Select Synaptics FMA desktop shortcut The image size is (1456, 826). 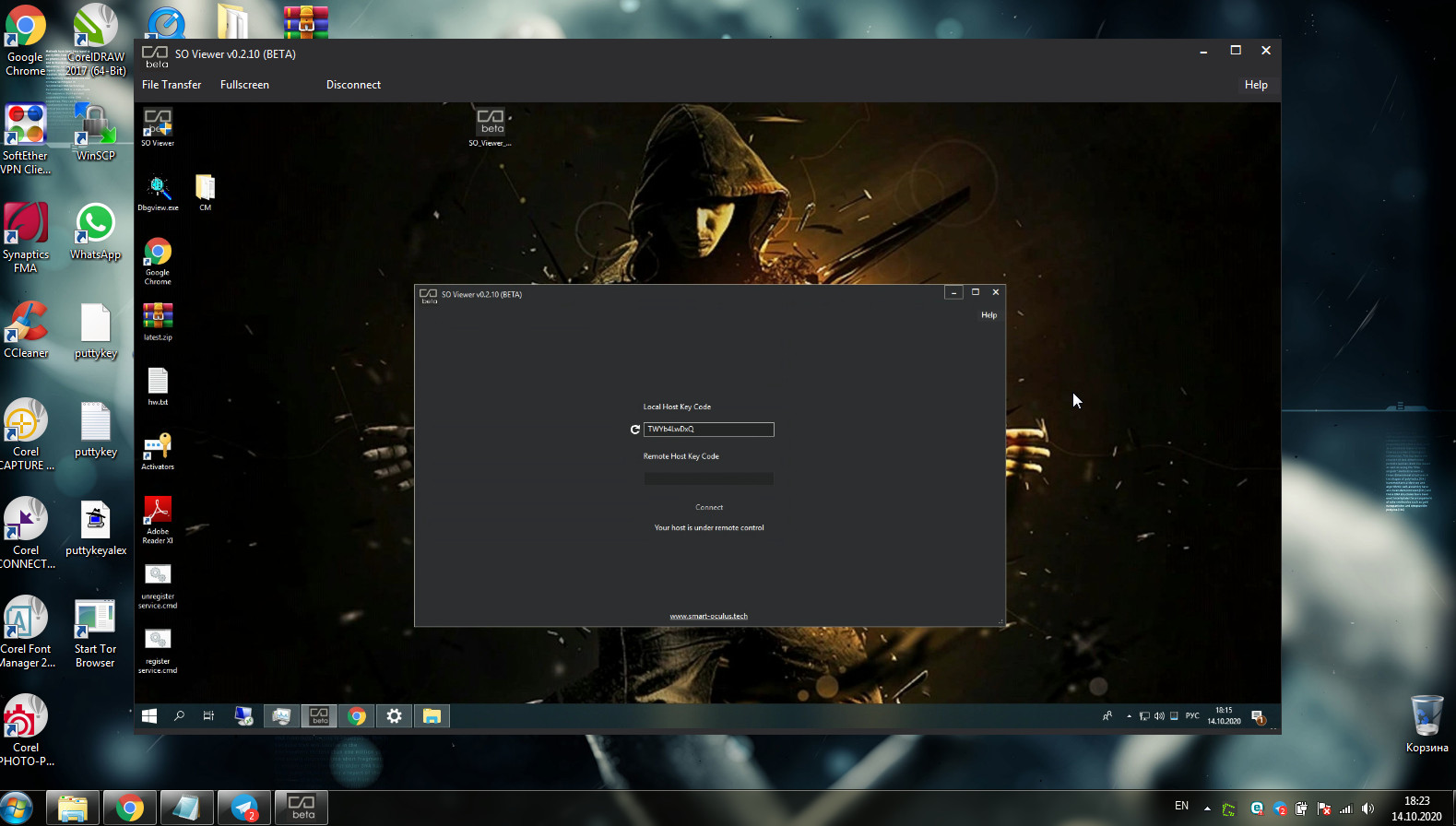pyautogui.click(x=25, y=237)
